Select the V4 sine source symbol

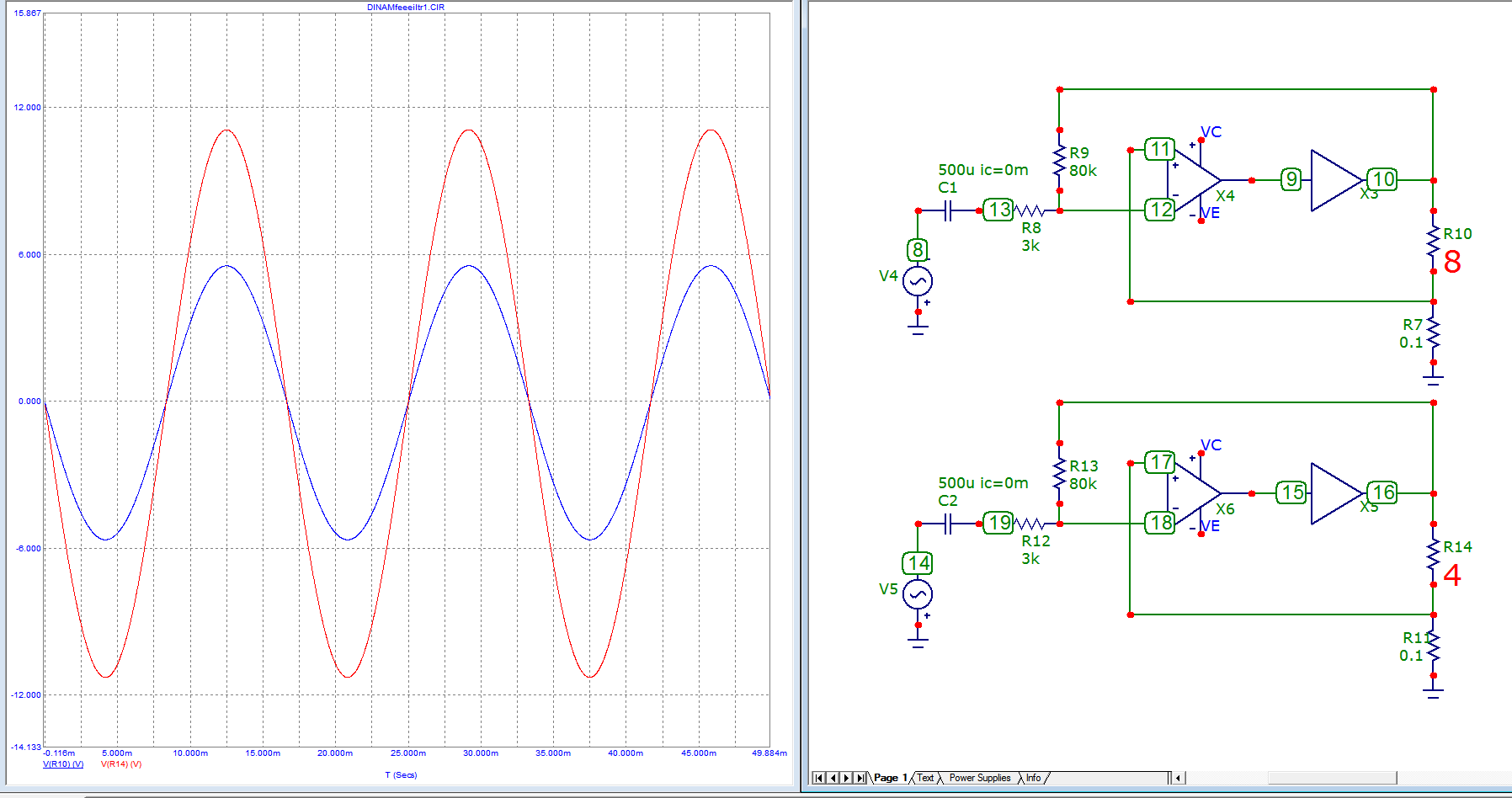point(918,281)
